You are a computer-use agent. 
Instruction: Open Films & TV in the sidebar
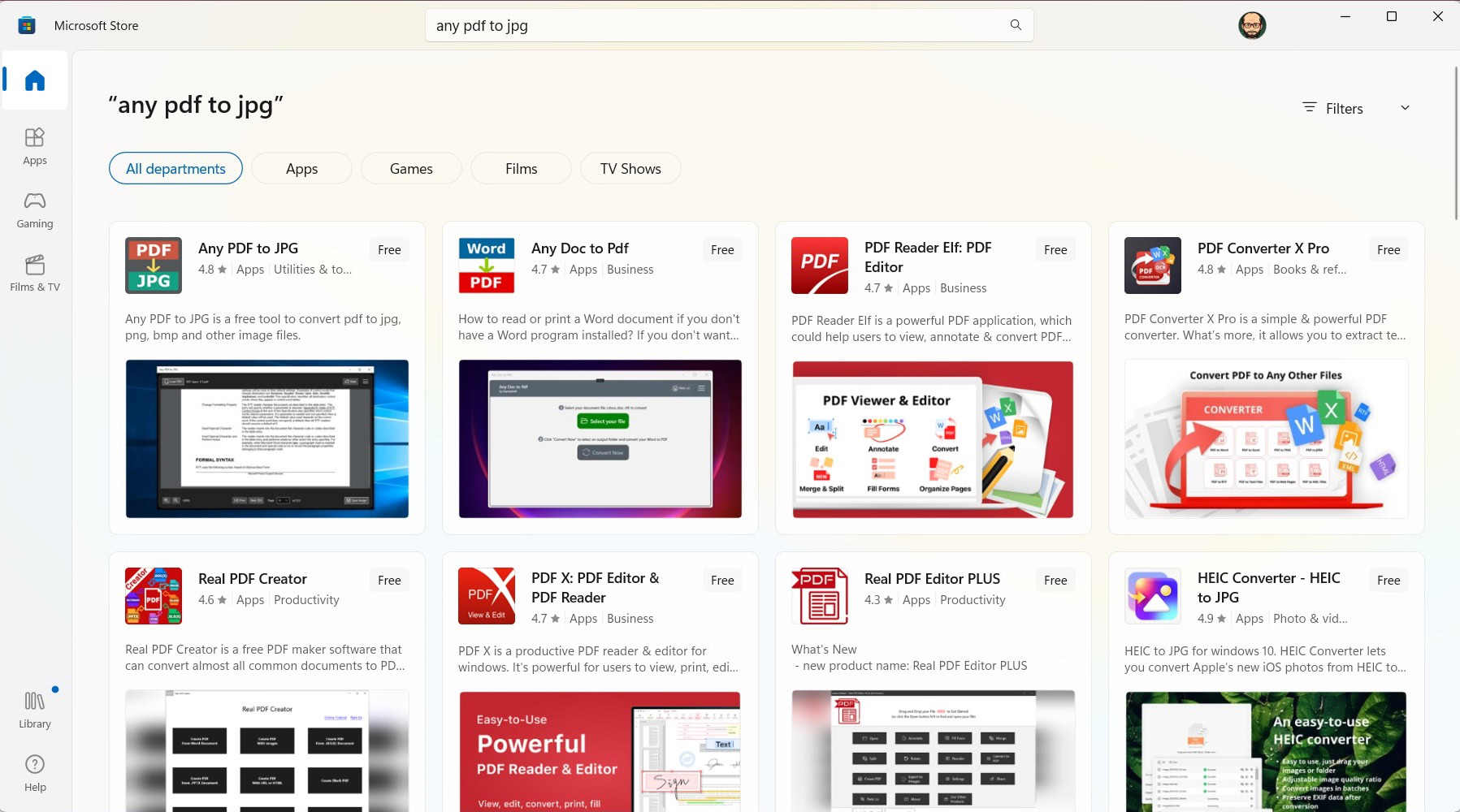(x=35, y=273)
